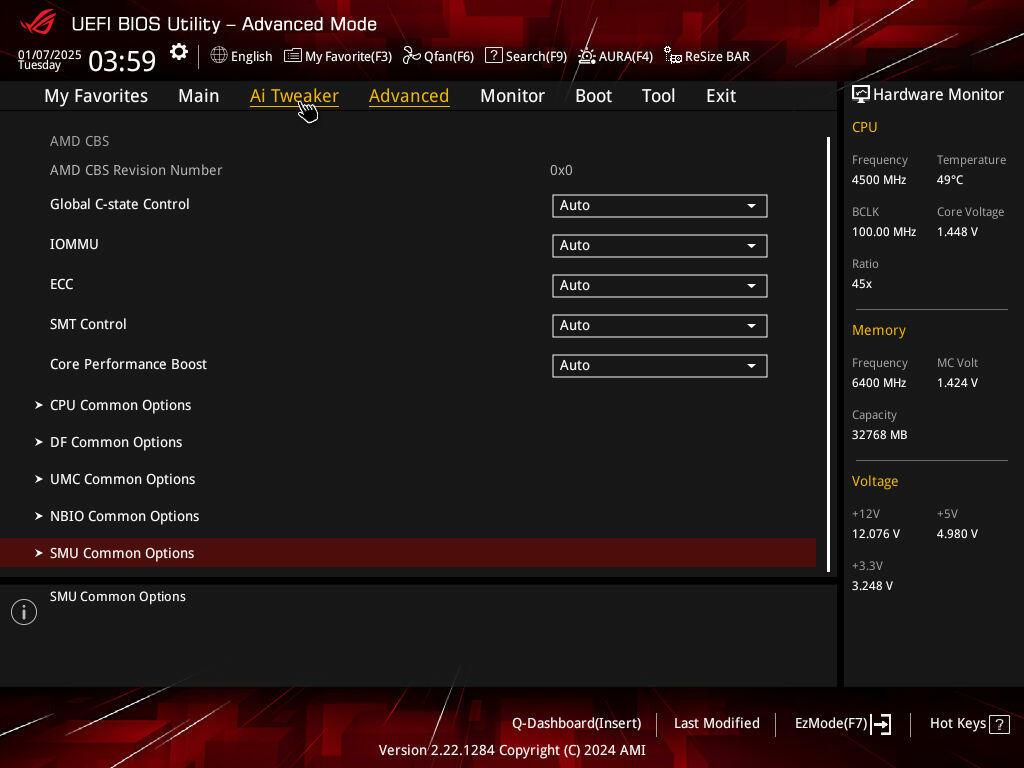Click the EzMode exit arrow icon
1024x768 pixels.
pyautogui.click(x=881, y=724)
